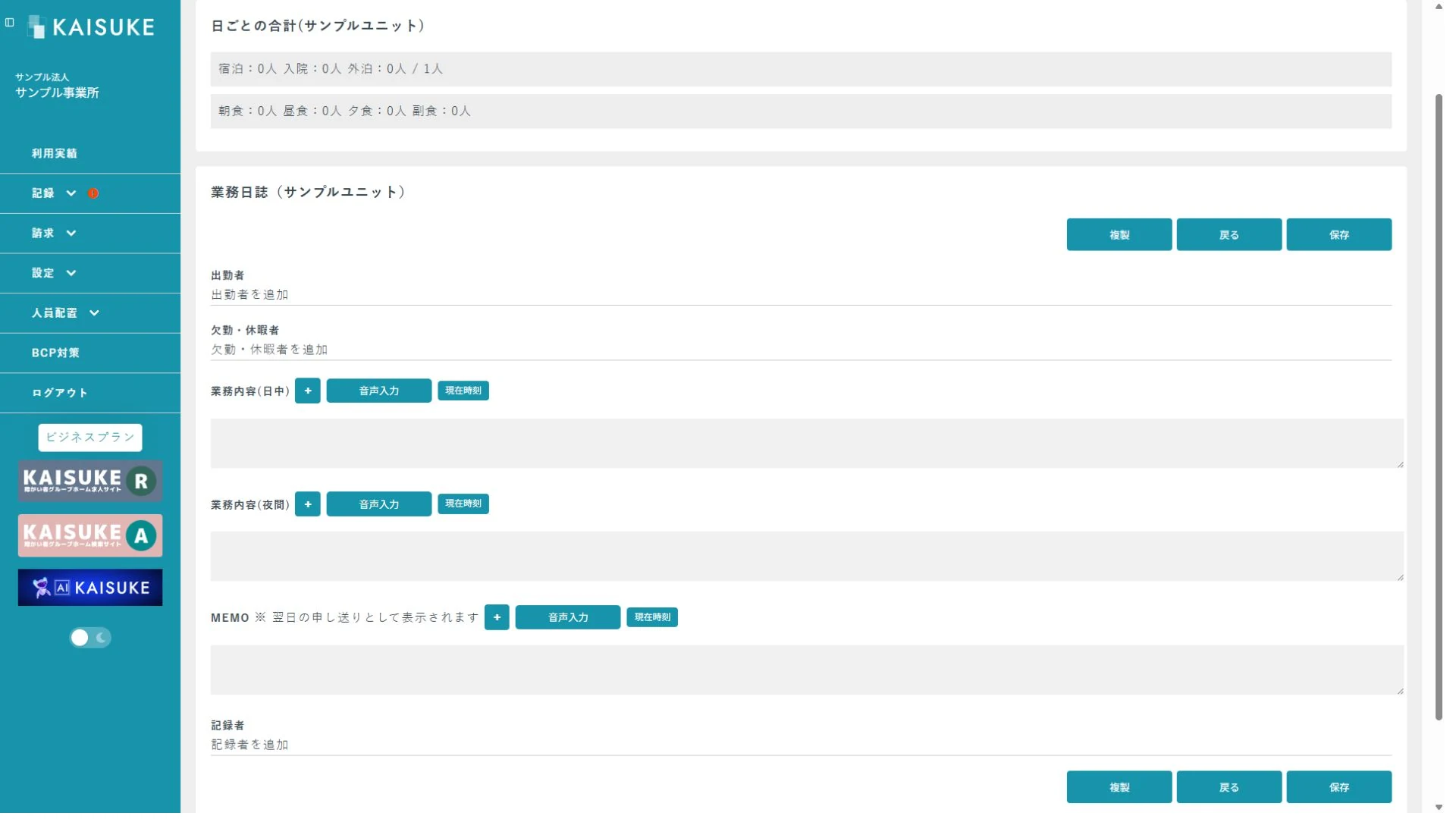
Task: Click the top 戻る button
Action: [1229, 235]
